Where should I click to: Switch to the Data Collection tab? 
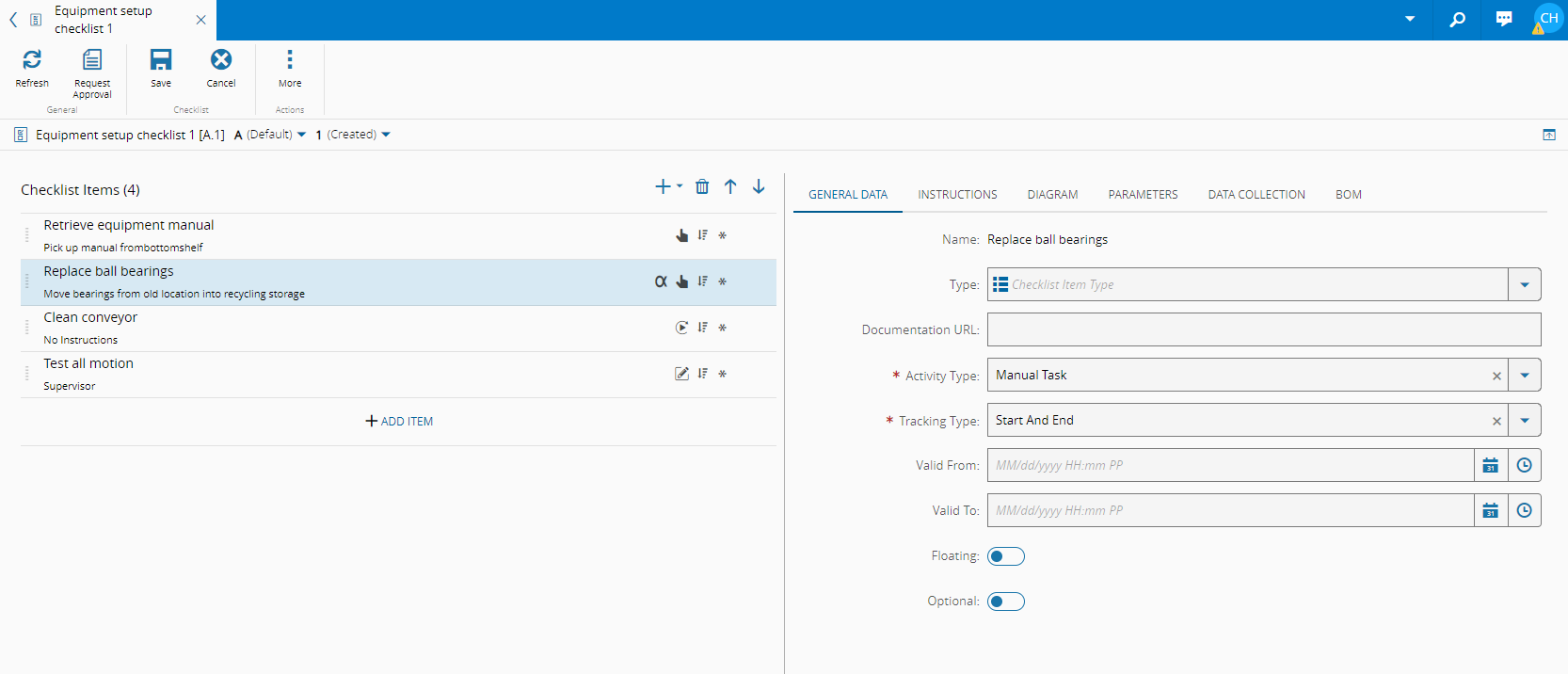pos(1256,195)
